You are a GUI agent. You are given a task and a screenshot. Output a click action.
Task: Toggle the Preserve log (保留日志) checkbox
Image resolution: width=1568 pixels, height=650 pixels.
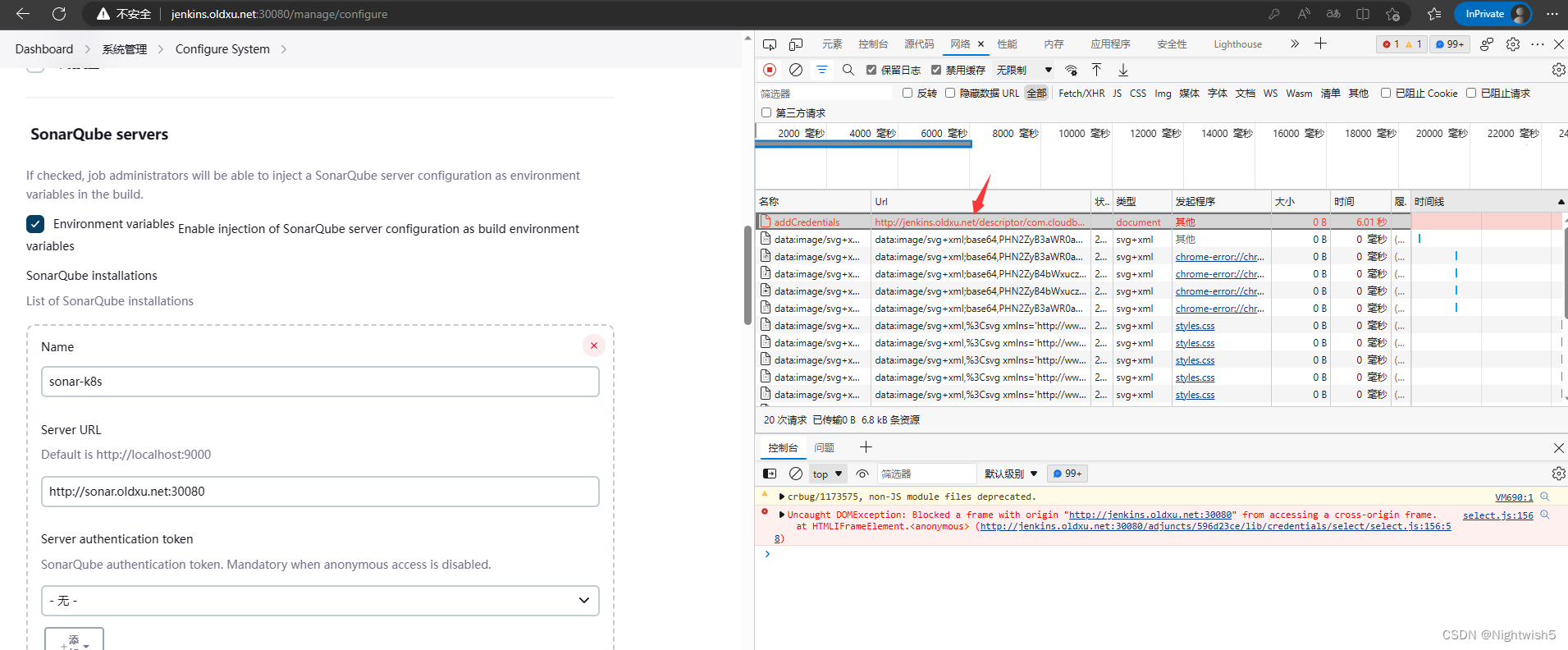point(871,70)
